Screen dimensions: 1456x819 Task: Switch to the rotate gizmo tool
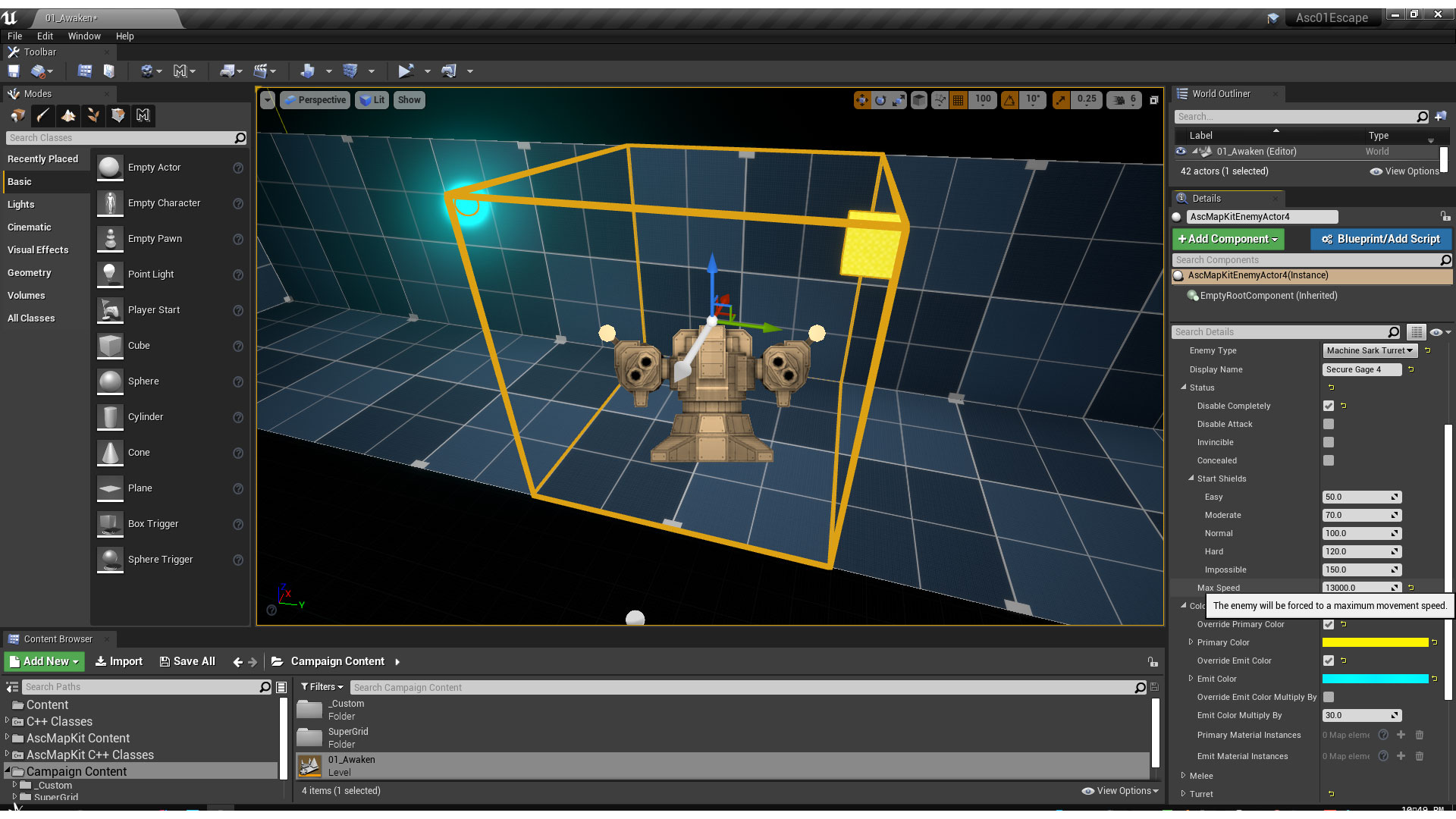pyautogui.click(x=880, y=99)
